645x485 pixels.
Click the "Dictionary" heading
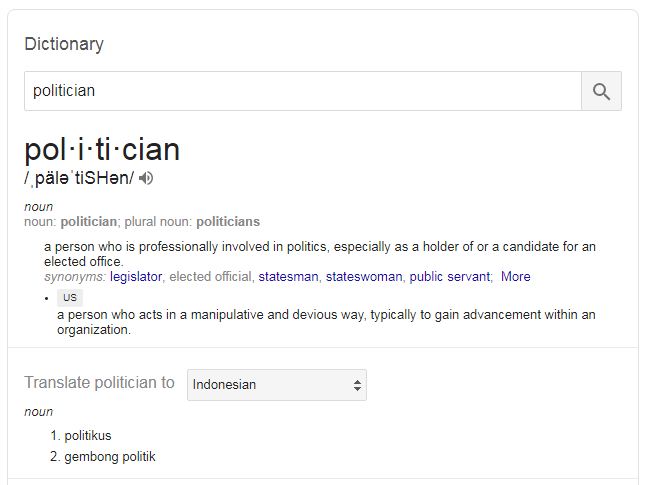[64, 44]
